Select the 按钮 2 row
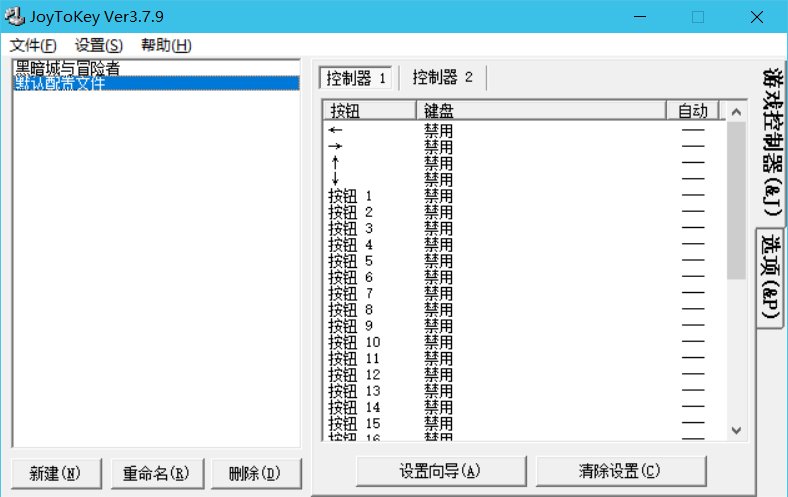Viewport: 788px width, 497px height. coord(524,212)
